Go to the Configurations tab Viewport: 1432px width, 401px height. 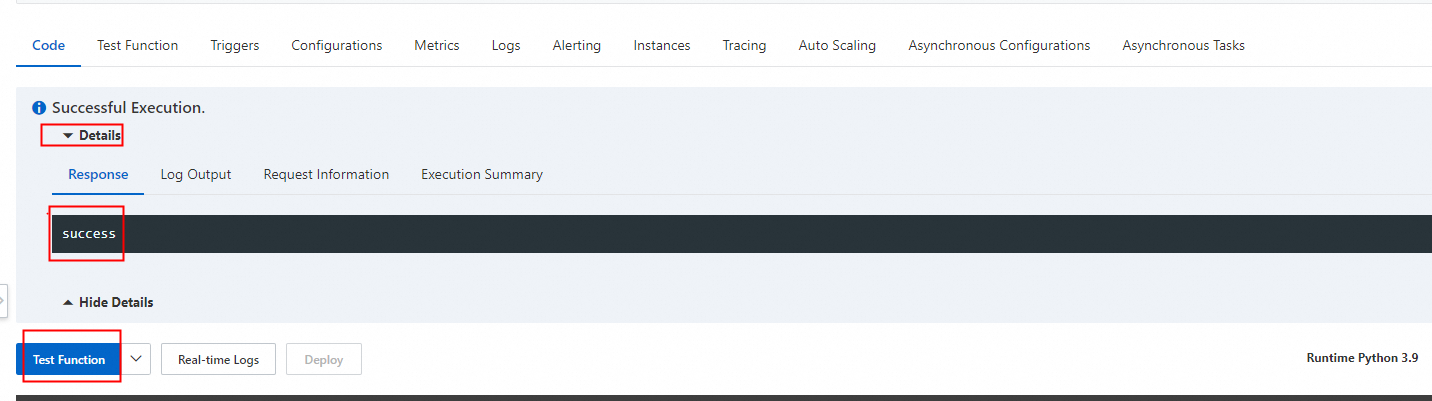[337, 45]
